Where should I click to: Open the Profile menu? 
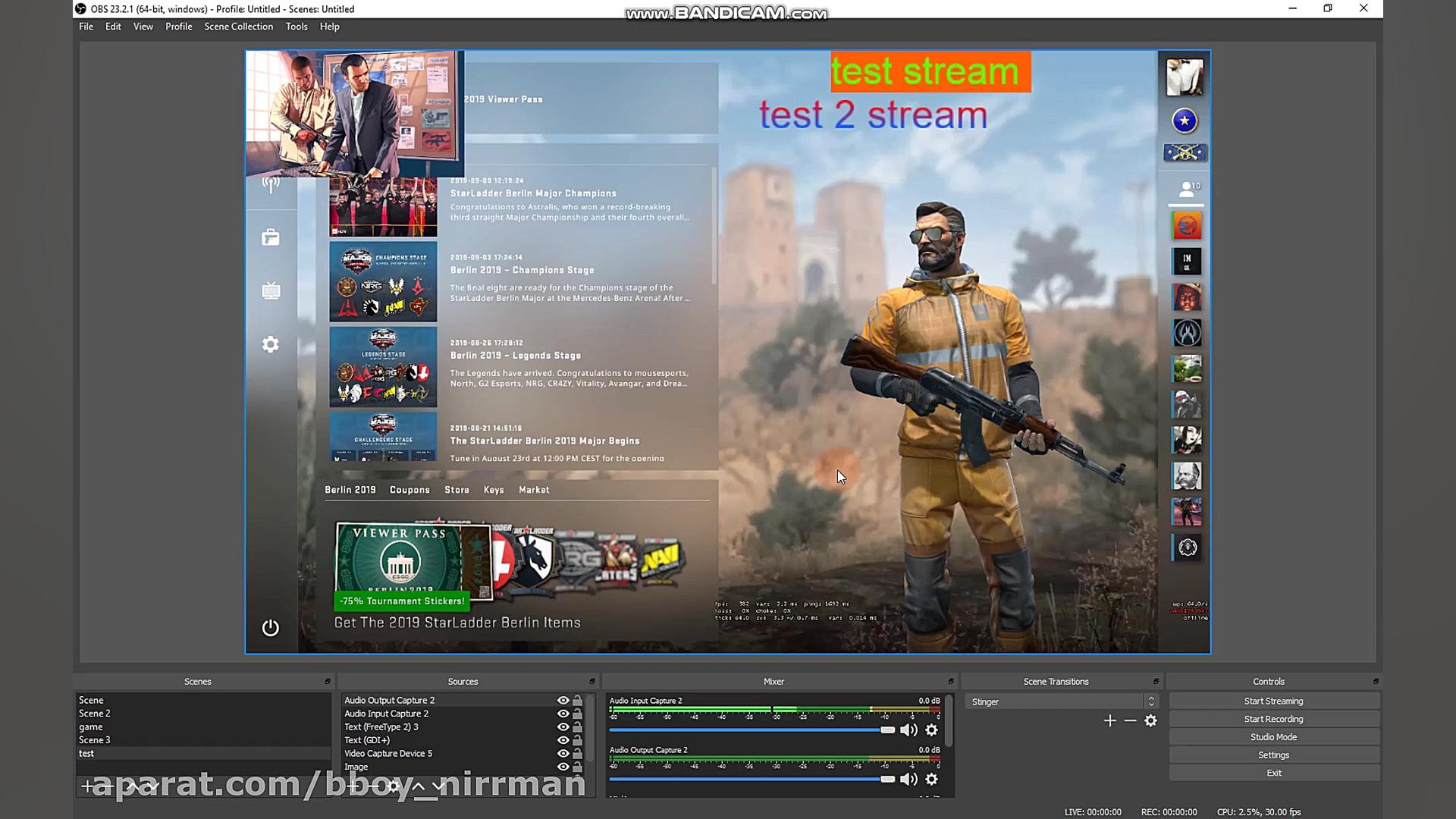coord(178,27)
